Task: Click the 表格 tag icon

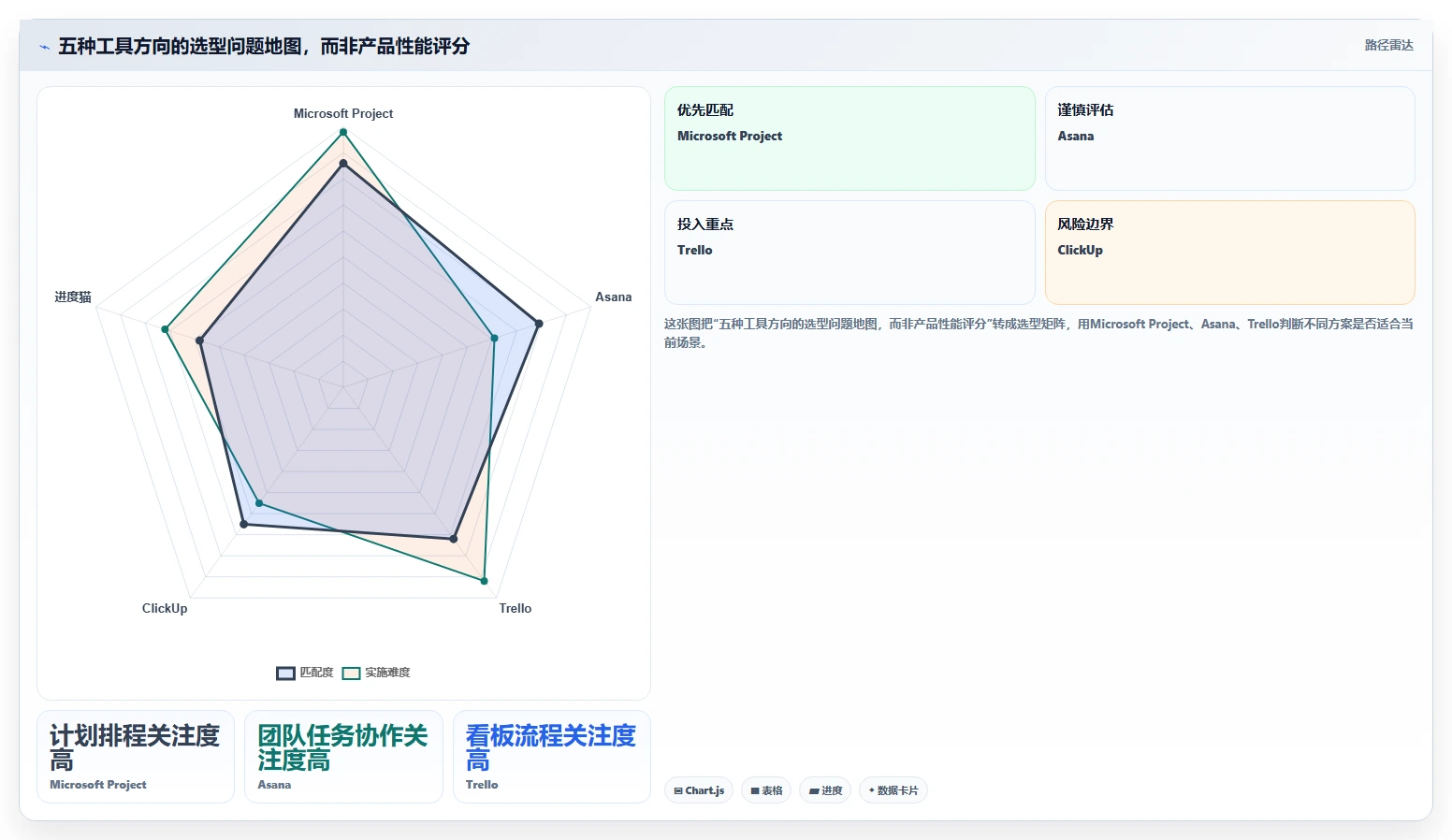Action: click(x=755, y=790)
